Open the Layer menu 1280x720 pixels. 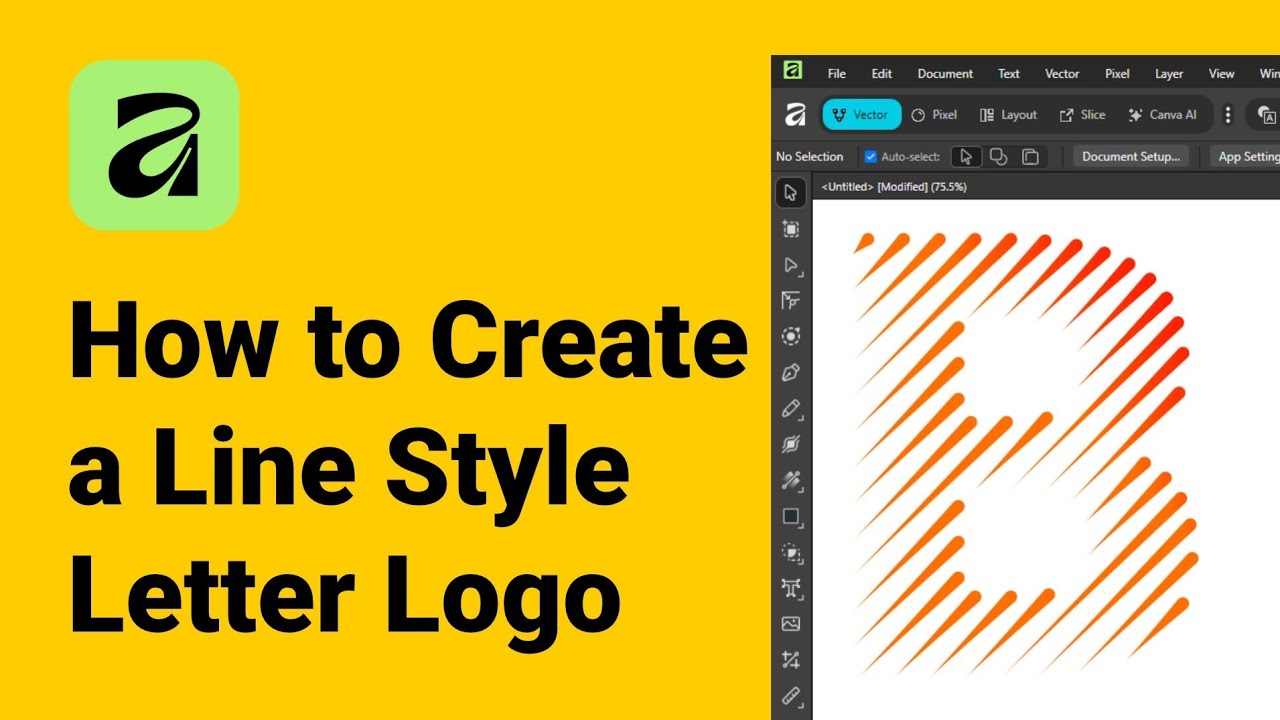pyautogui.click(x=1169, y=74)
